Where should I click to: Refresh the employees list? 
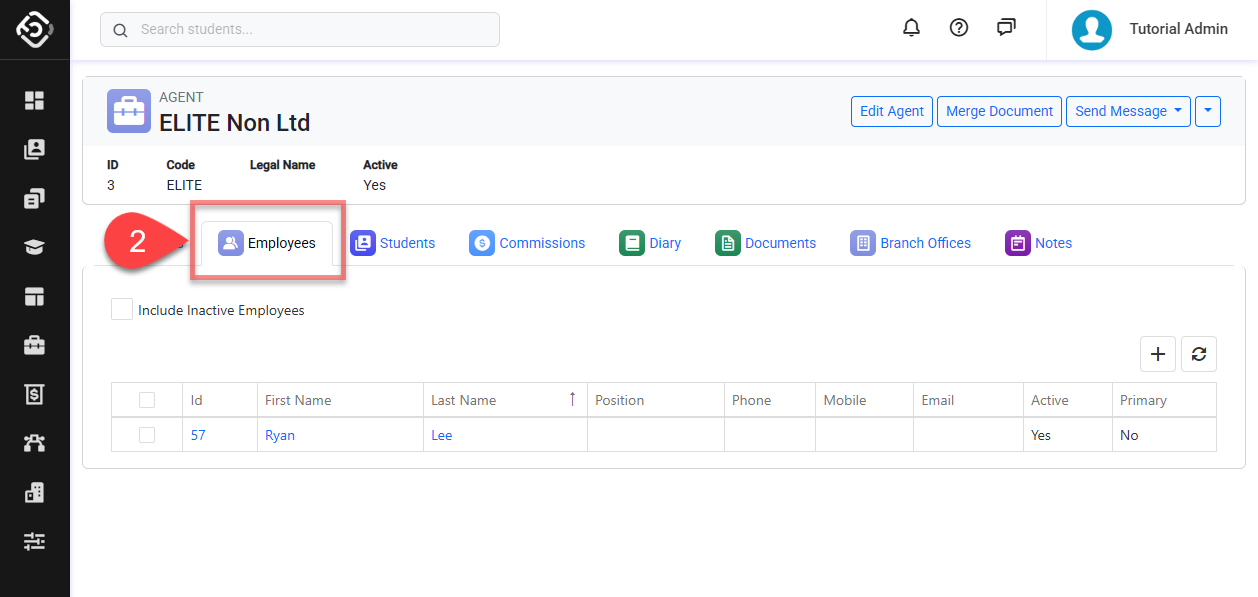(x=1199, y=354)
